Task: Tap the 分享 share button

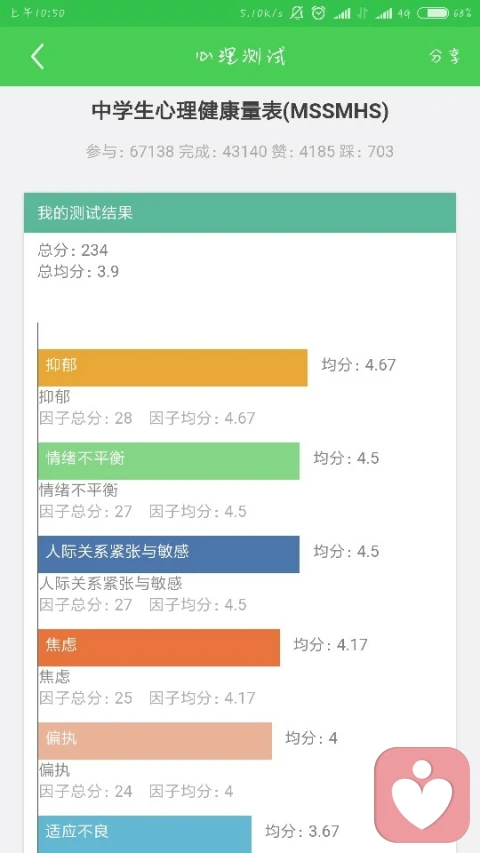Action: 444,56
